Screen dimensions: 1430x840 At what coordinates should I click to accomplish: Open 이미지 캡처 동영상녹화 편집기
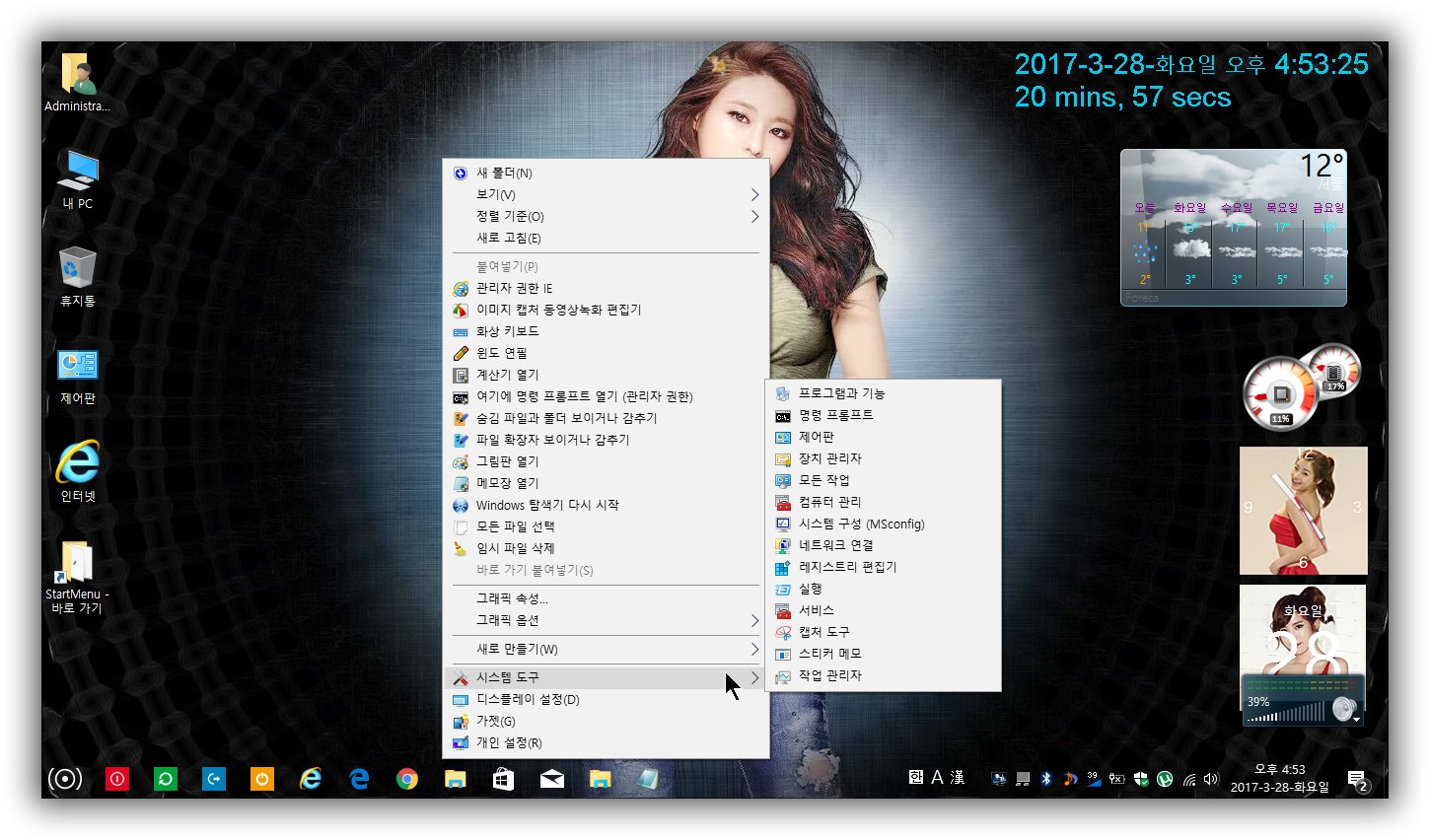point(606,310)
